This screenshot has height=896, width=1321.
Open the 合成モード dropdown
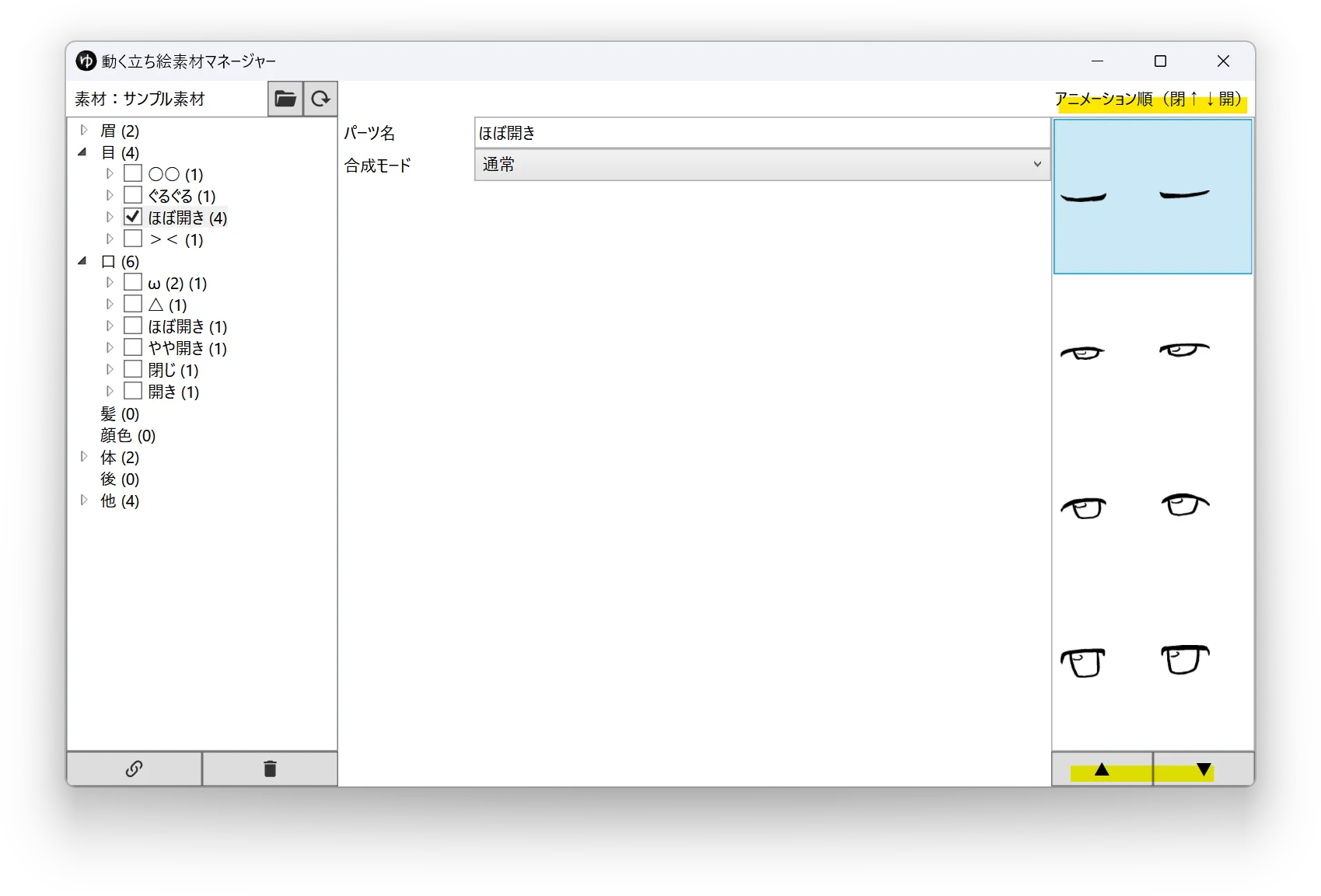point(762,165)
